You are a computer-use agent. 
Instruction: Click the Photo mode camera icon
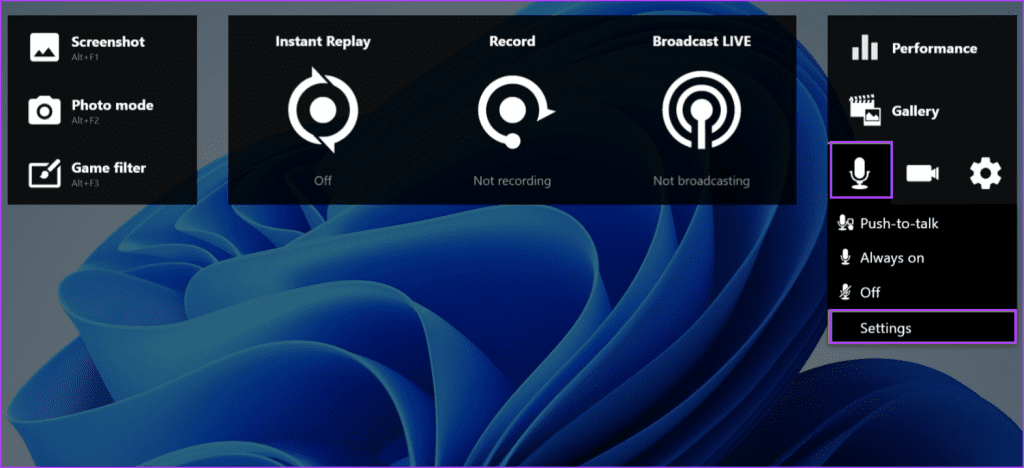[x=44, y=110]
